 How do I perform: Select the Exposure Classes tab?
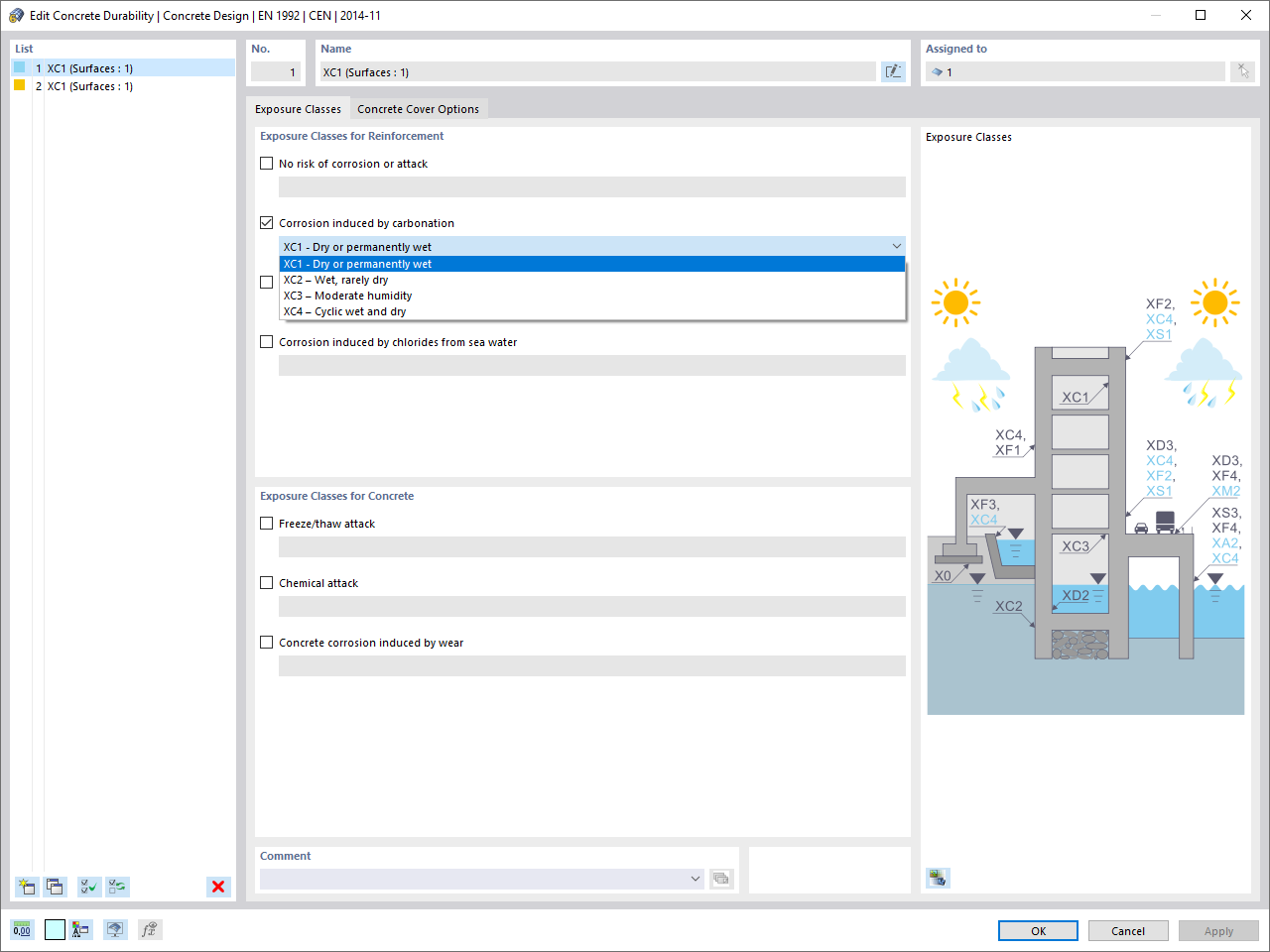(298, 109)
